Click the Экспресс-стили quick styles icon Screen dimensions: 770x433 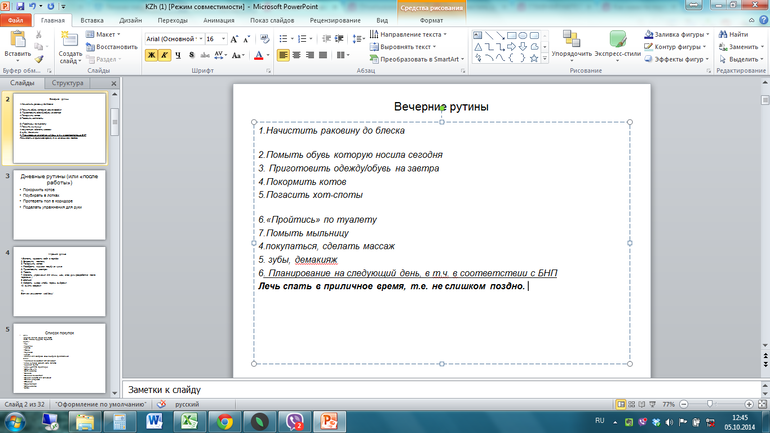[x=618, y=44]
